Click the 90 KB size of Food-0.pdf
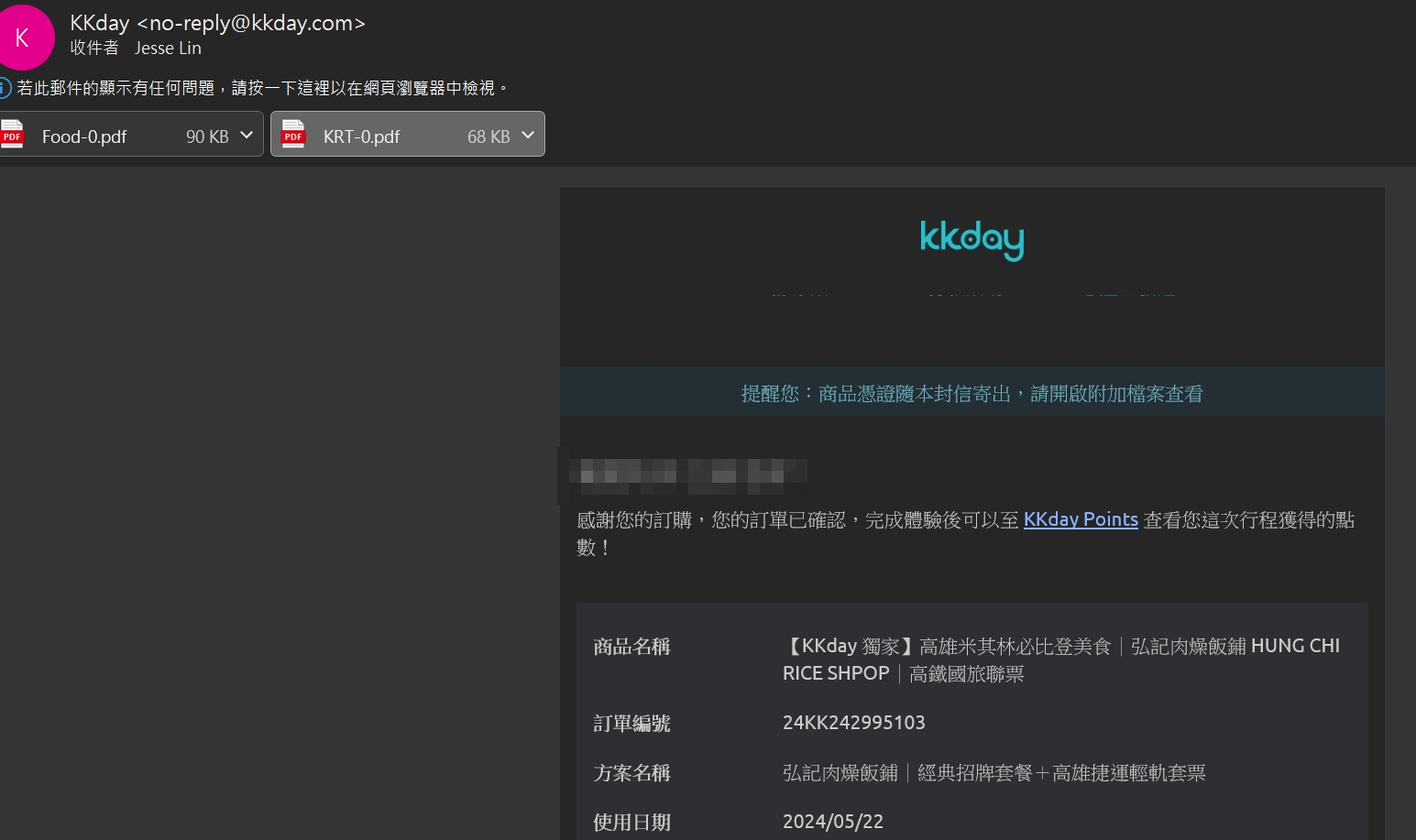The width and height of the screenshot is (1416, 840). tap(207, 136)
